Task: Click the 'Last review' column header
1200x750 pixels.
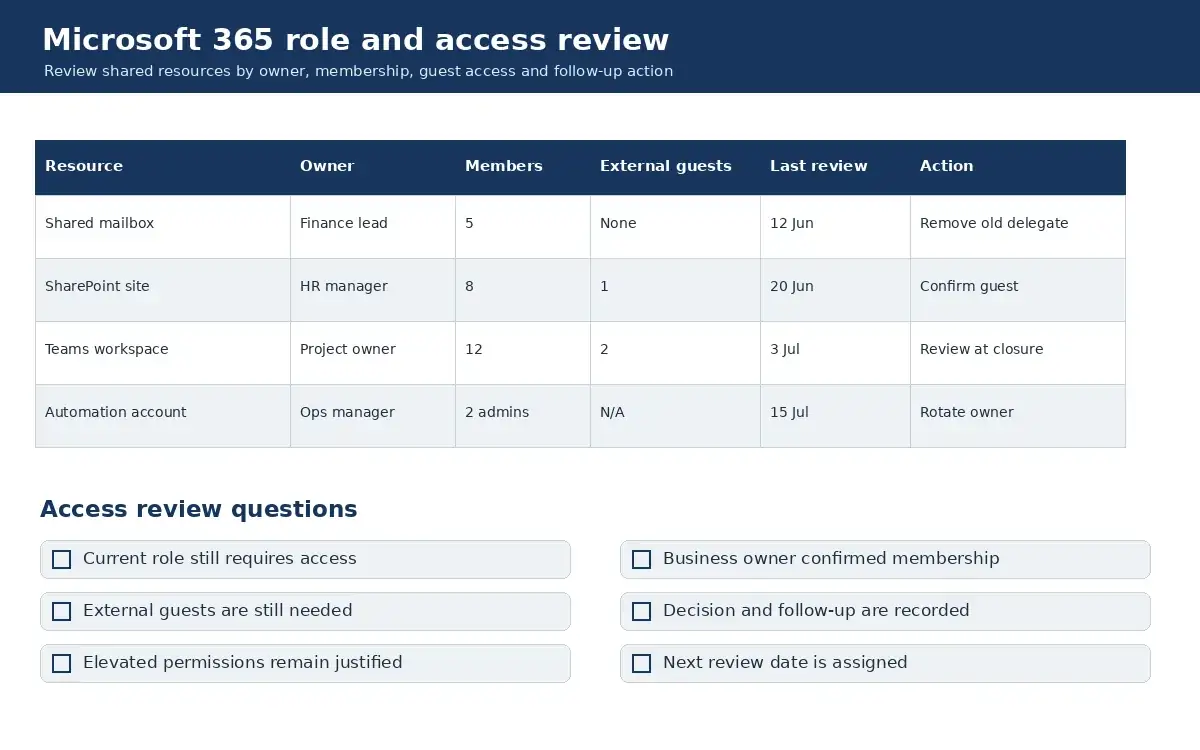Action: 836,167
